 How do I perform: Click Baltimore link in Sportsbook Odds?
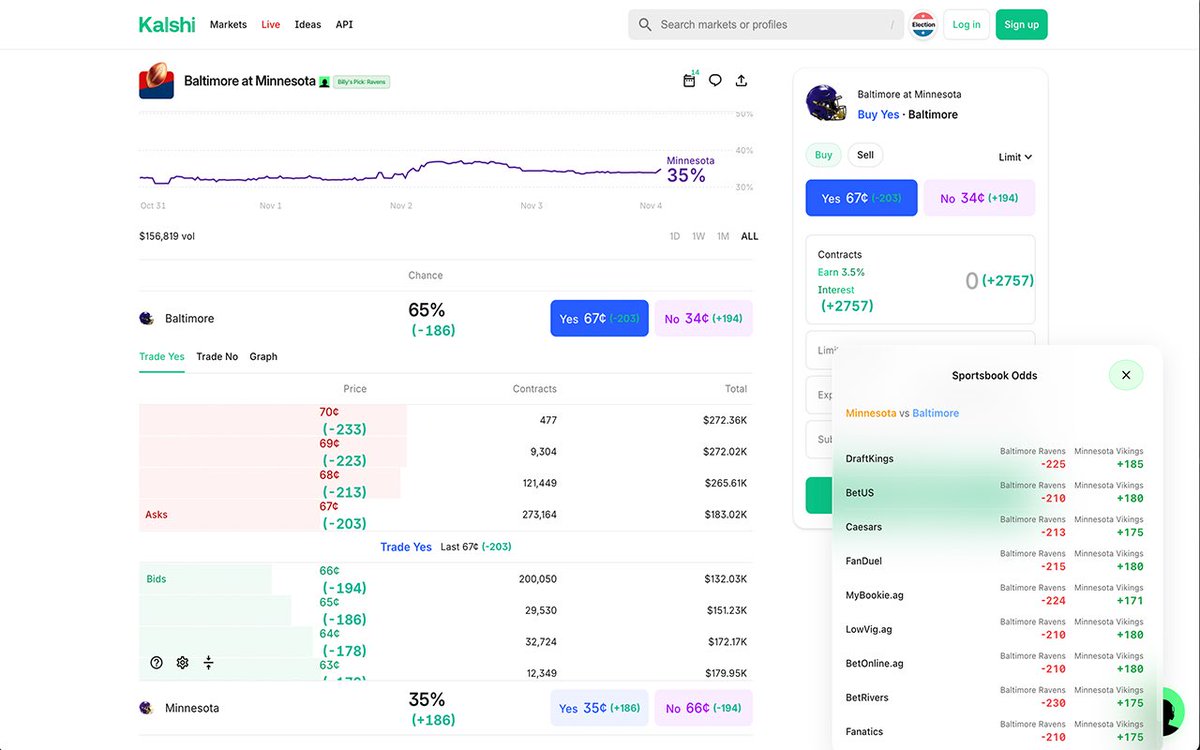point(935,413)
